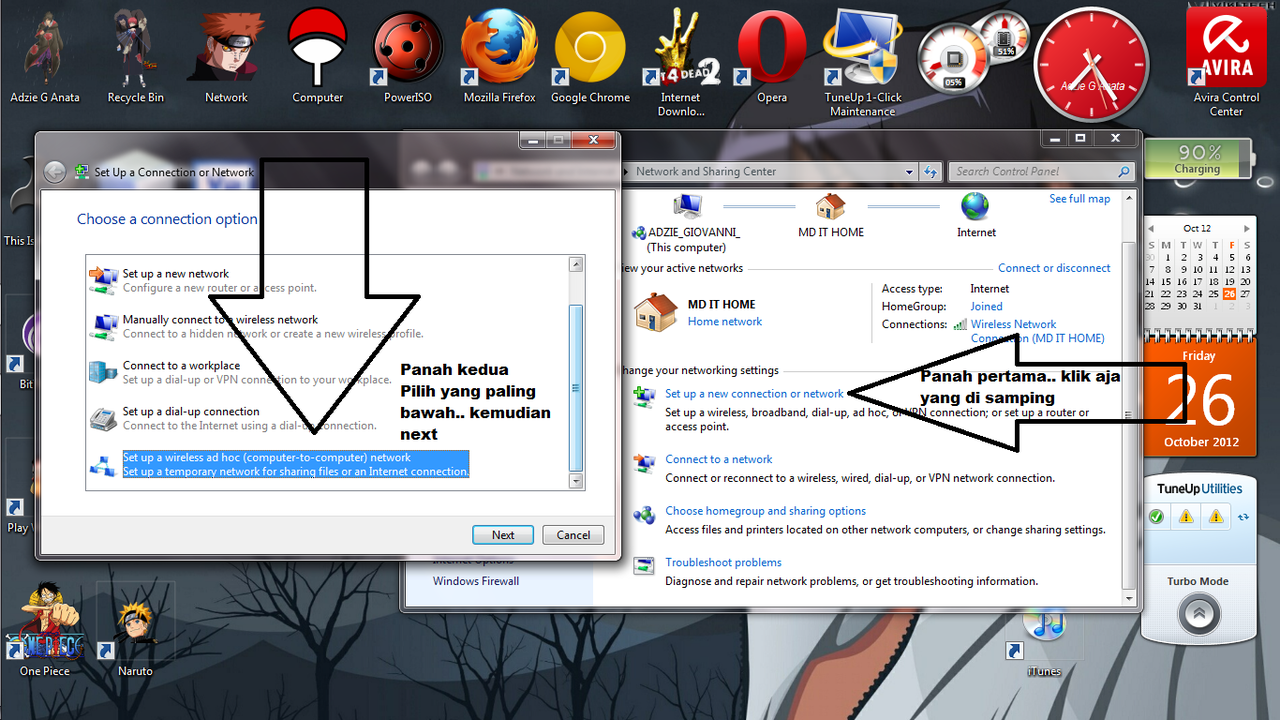Click Connect to a network link
Viewport: 1280px width, 720px height.
pos(719,460)
